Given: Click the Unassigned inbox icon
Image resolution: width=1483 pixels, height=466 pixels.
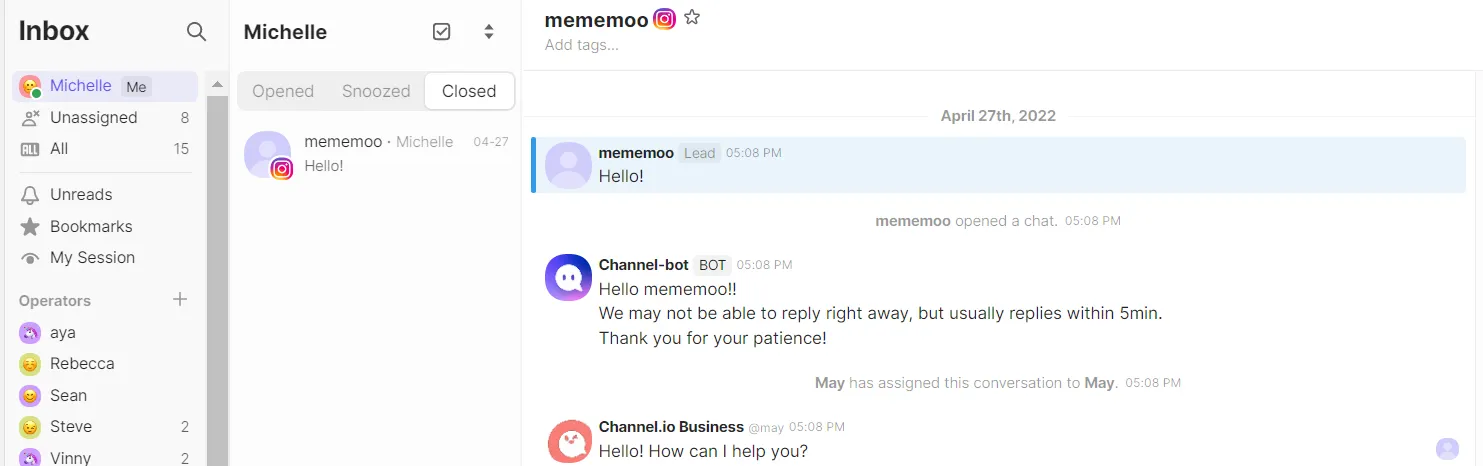Looking at the screenshot, I should click(x=31, y=118).
